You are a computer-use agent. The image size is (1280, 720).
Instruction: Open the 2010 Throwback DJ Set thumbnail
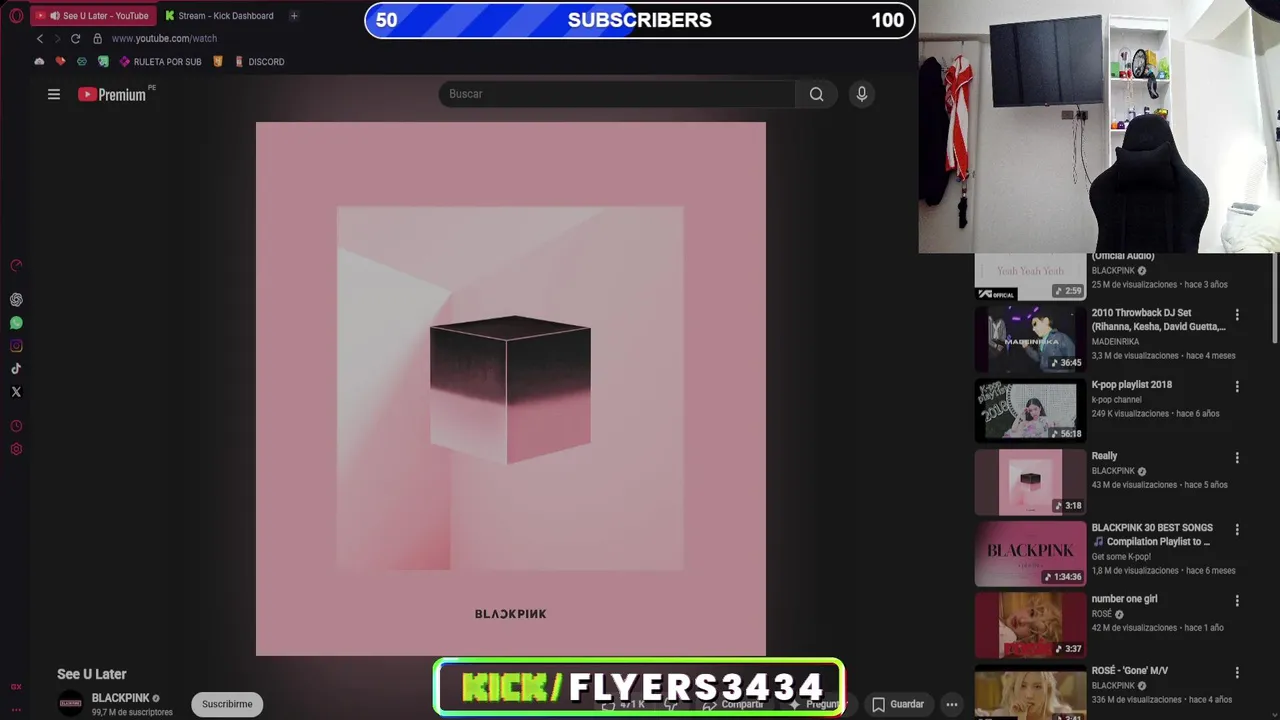[x=1030, y=339]
